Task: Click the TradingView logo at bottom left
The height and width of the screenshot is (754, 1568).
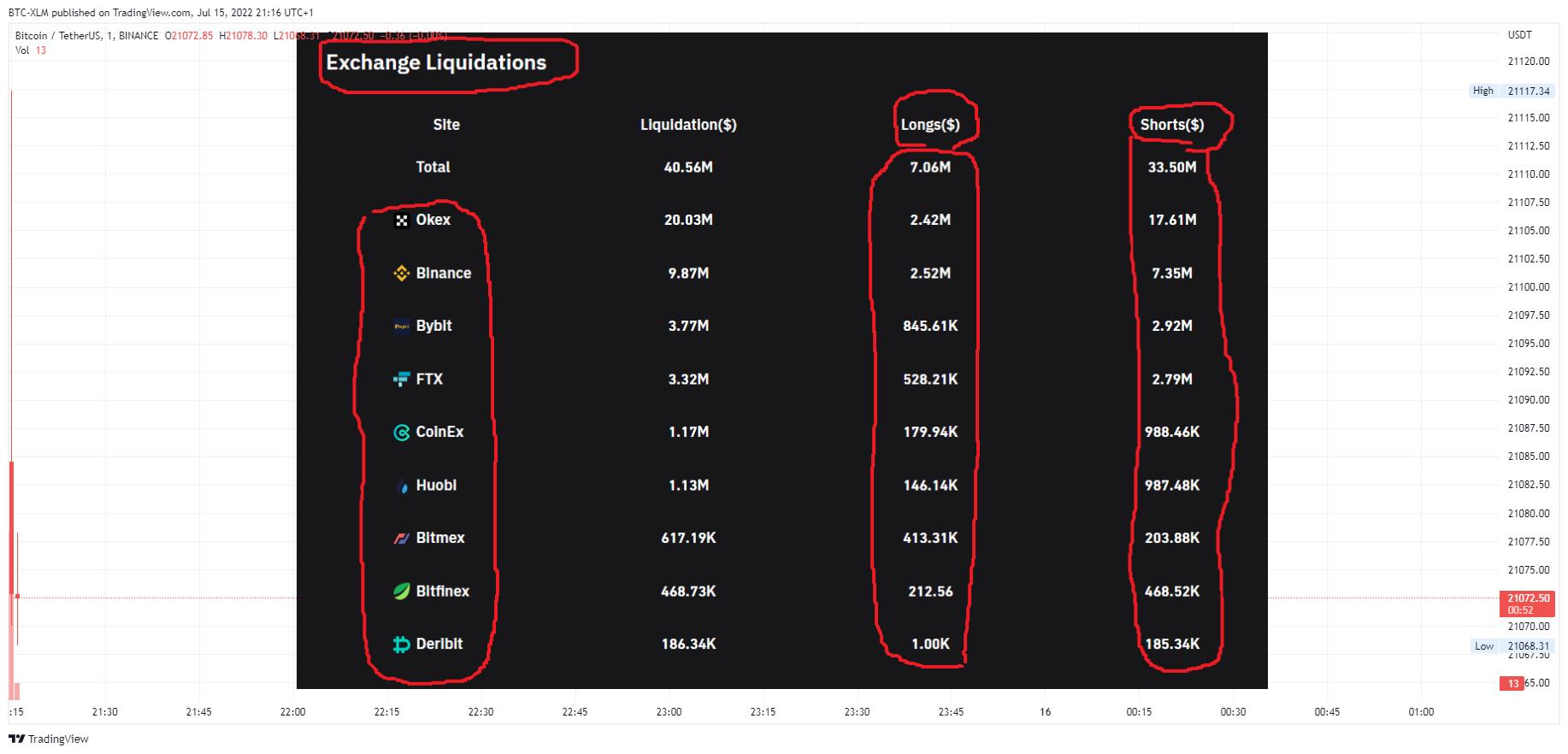Action: 49,739
